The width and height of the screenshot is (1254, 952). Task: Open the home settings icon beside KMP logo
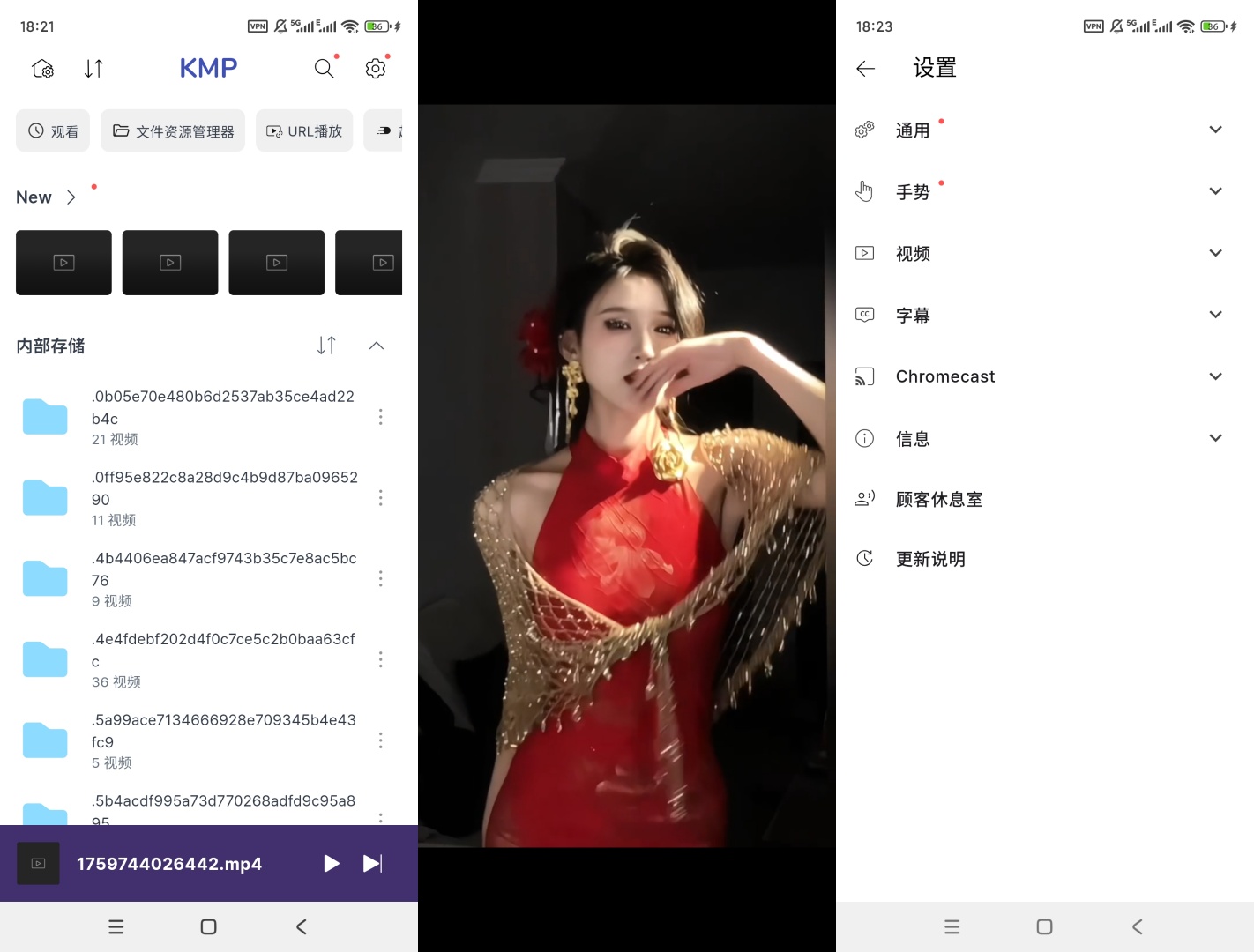pyautogui.click(x=42, y=69)
